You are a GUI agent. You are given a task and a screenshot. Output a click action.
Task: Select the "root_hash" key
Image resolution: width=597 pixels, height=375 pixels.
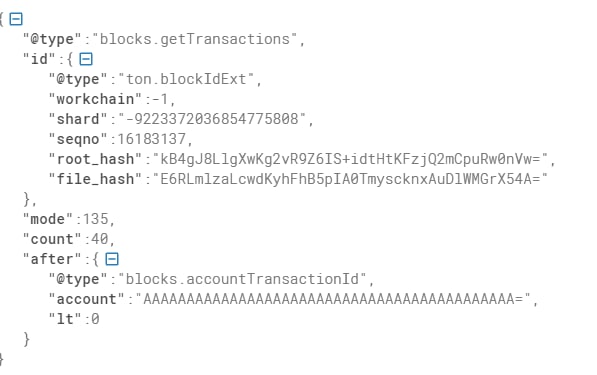[x=95, y=159]
